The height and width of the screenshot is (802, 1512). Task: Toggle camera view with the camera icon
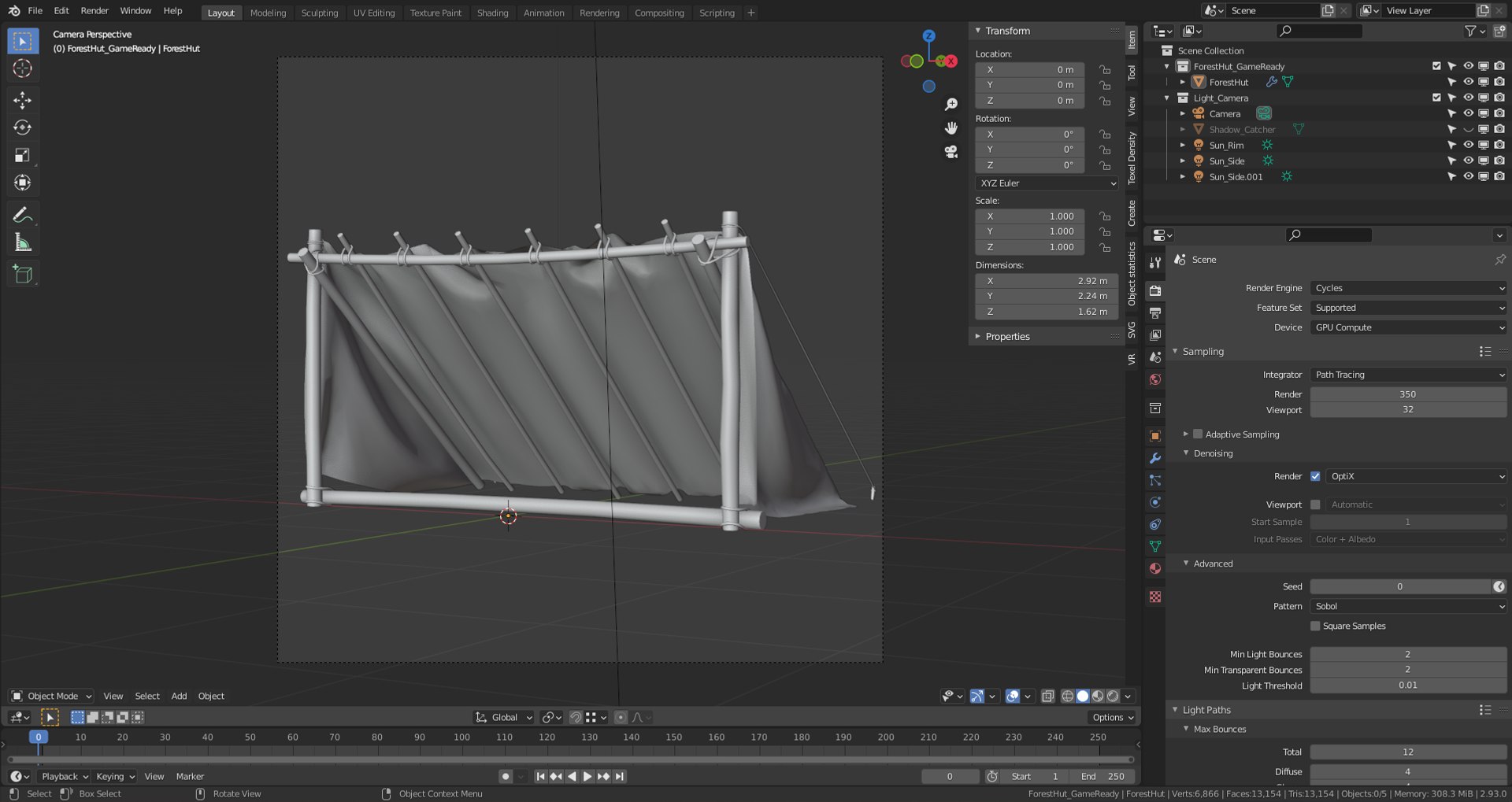pos(951,152)
